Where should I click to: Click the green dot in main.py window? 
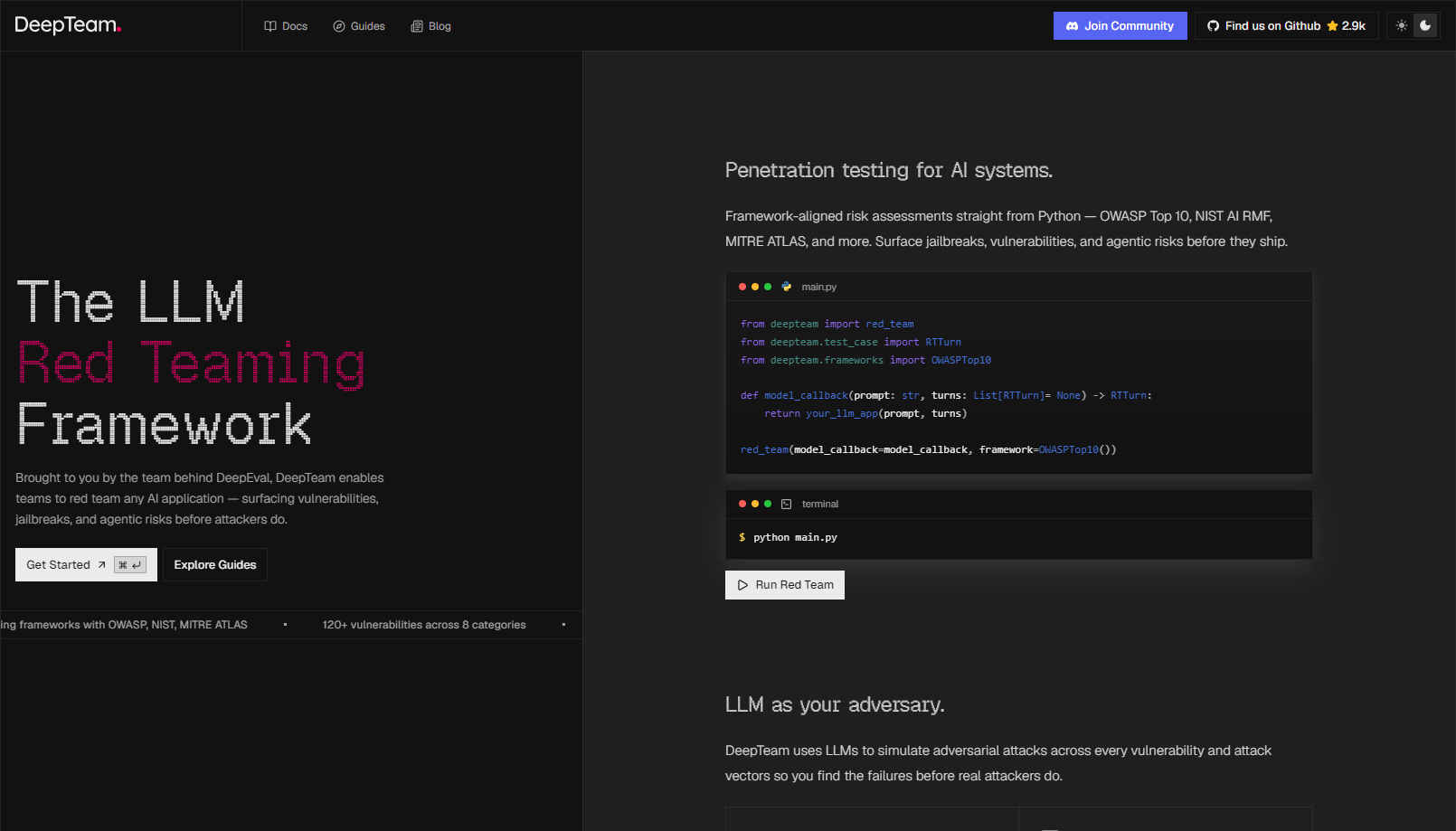[768, 287]
